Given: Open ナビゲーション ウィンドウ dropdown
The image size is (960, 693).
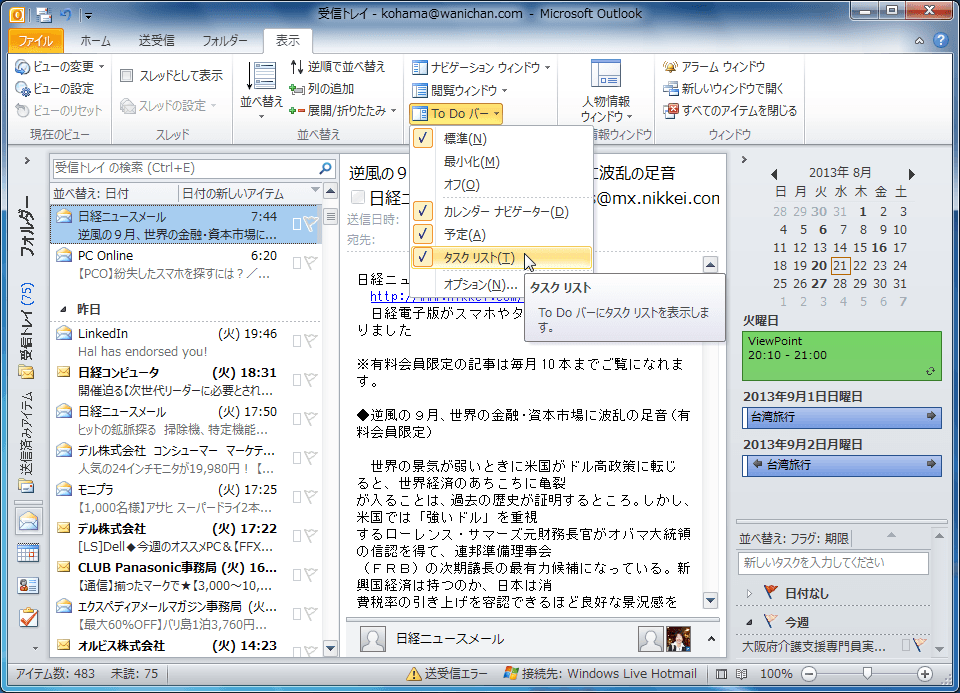Looking at the screenshot, I should click(481, 67).
